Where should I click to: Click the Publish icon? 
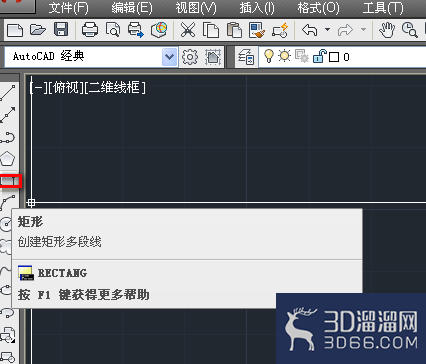(136, 30)
